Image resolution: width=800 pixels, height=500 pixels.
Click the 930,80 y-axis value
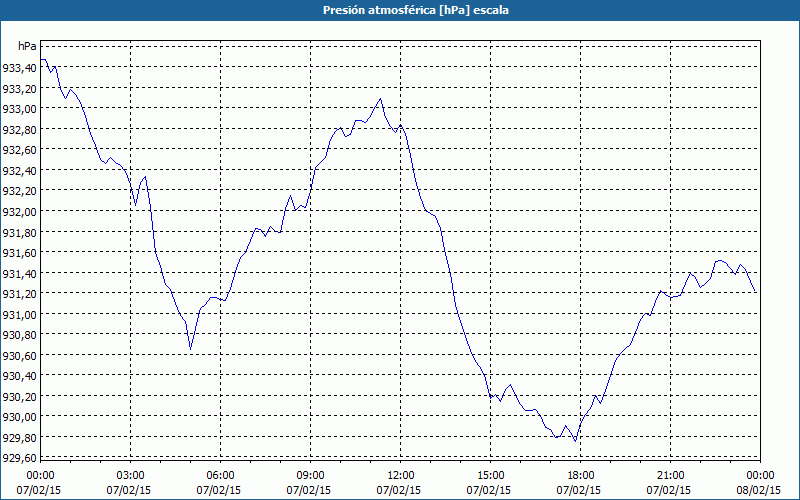pyautogui.click(x=19, y=335)
